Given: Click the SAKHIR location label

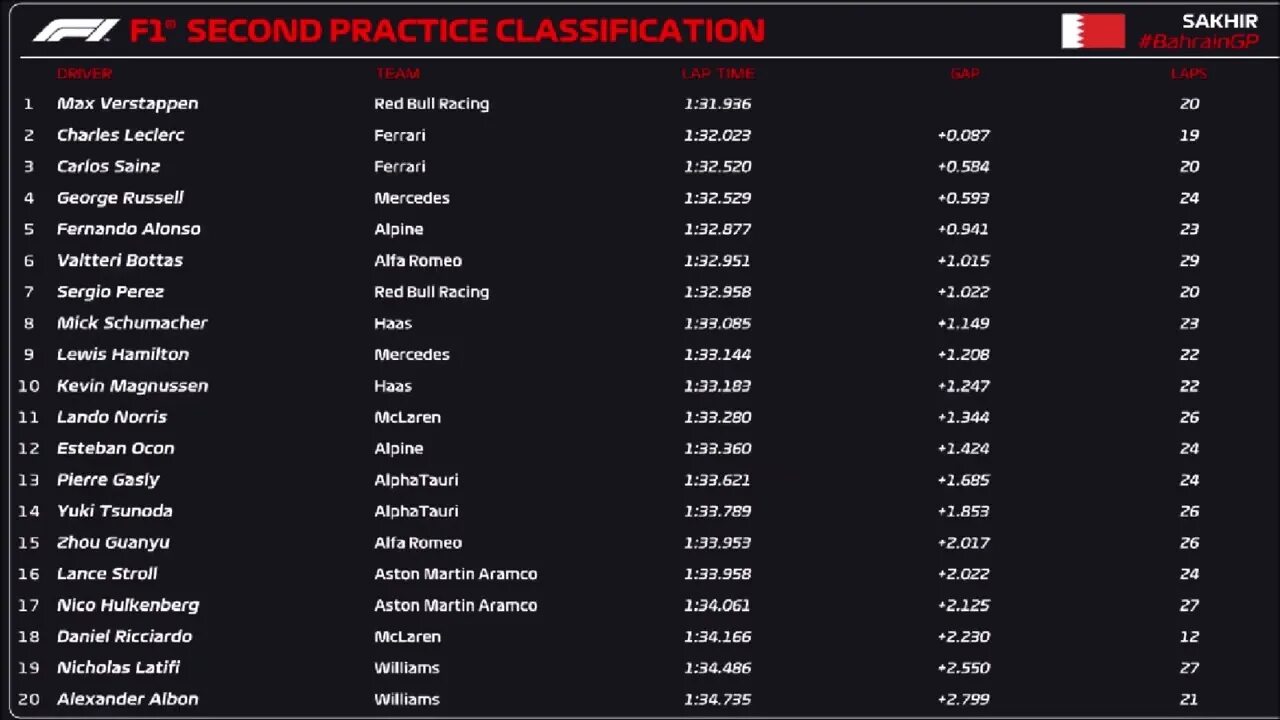Looking at the screenshot, I should click(x=1219, y=21).
